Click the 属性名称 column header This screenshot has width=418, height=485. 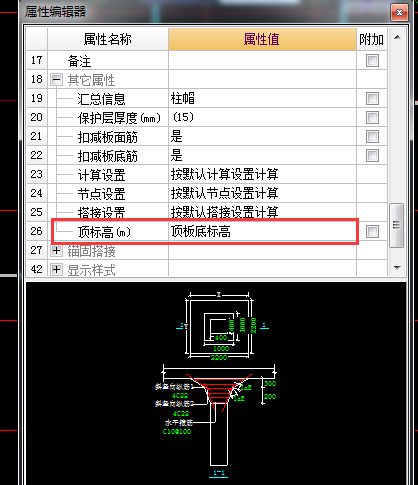tap(108, 39)
